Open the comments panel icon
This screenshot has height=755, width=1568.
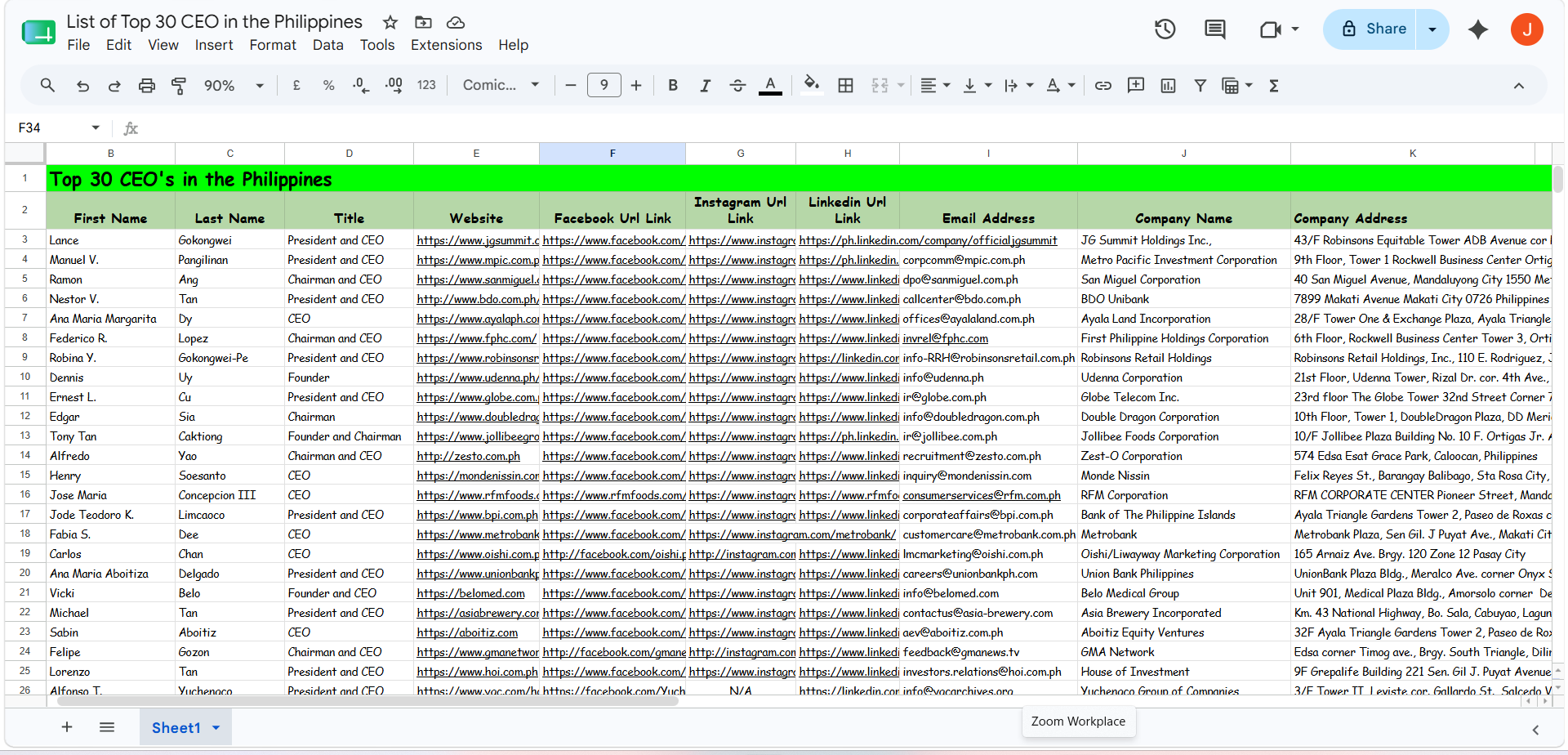click(x=1215, y=29)
